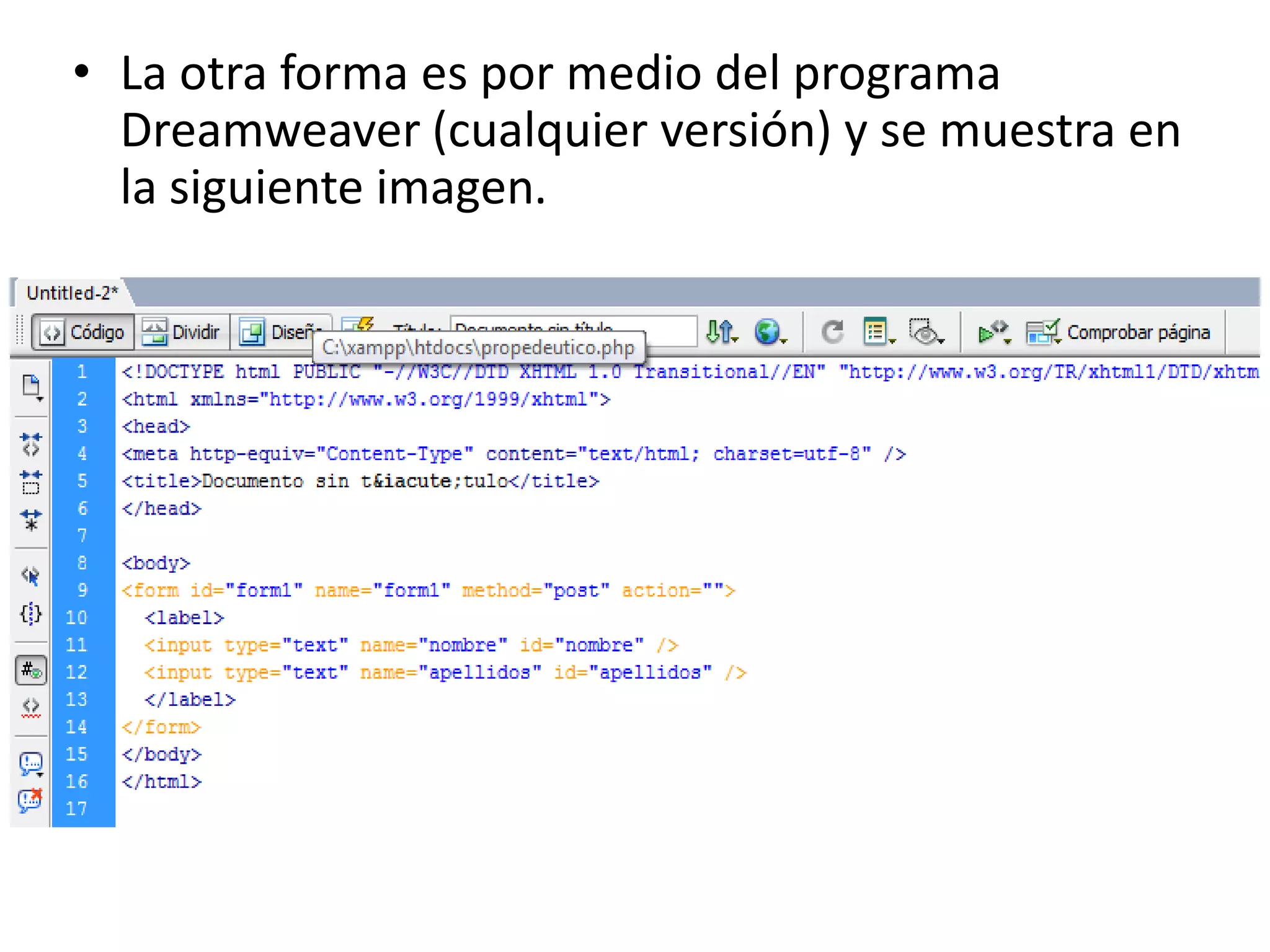Image resolution: width=1270 pixels, height=952 pixels.
Task: Open the View Options list icon
Action: tap(879, 332)
